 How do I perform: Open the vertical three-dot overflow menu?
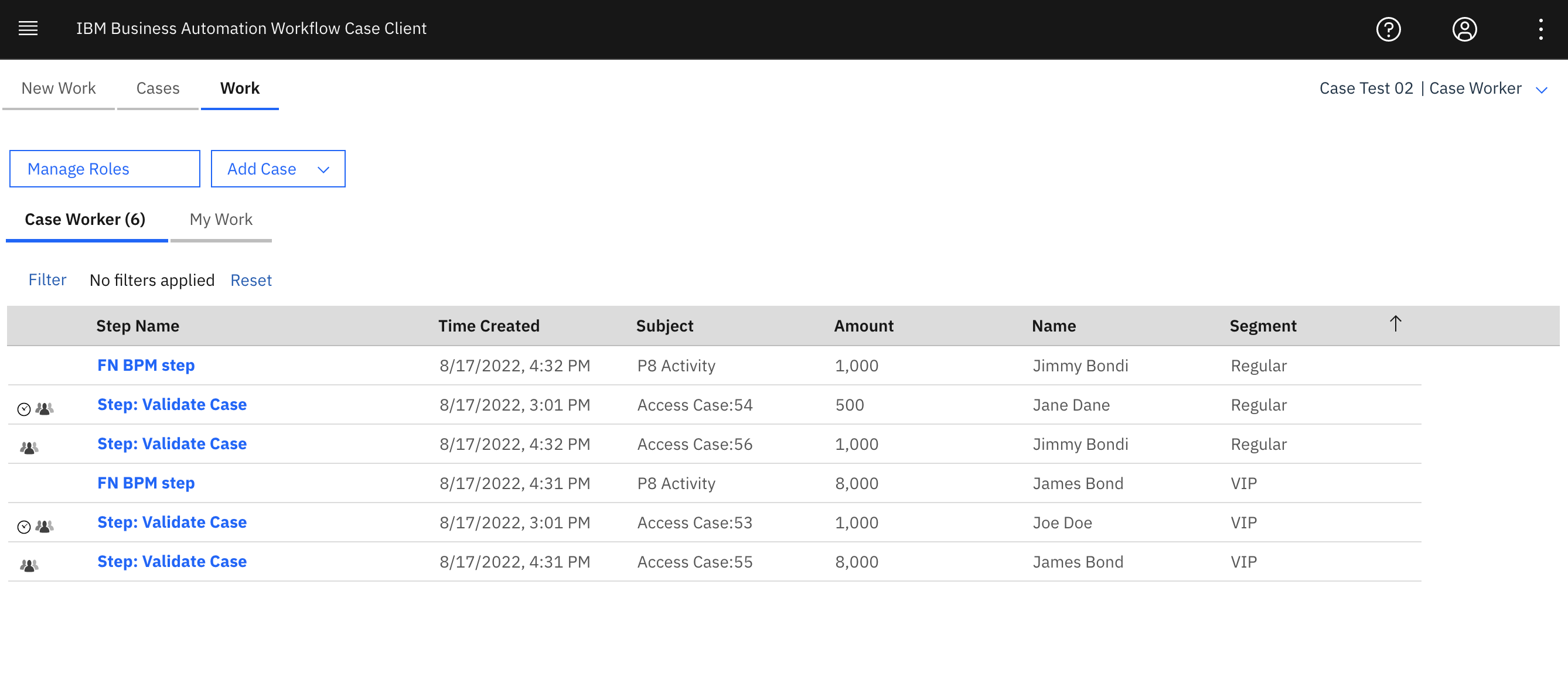(1540, 29)
